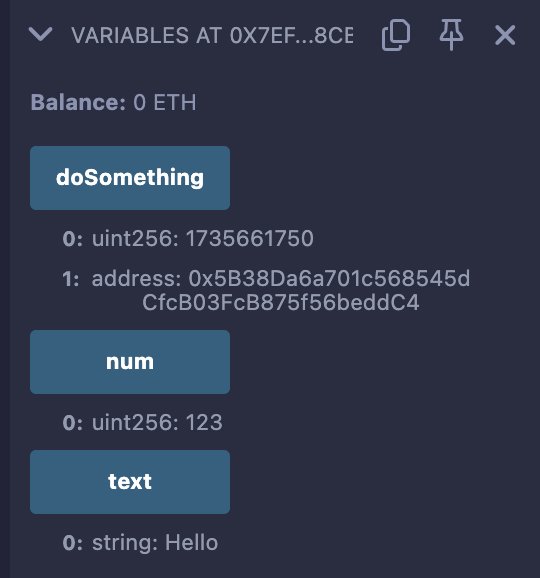The image size is (540, 578).
Task: Copy the contract address with copy icon
Action: click(x=396, y=35)
